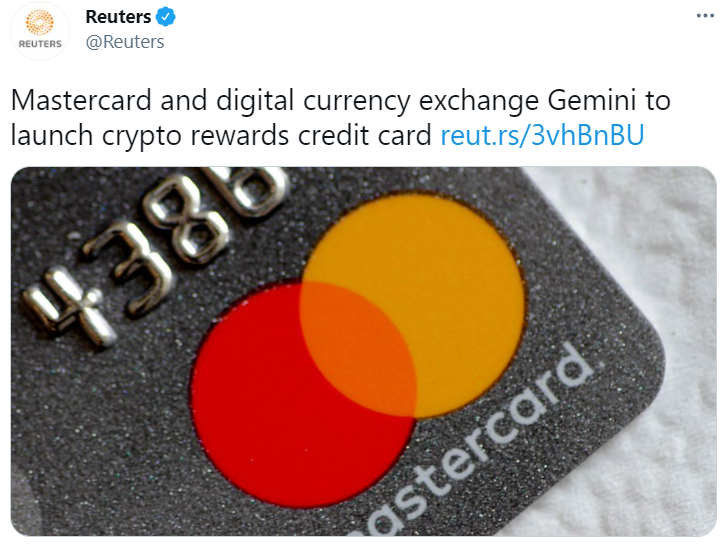Open the Mastercard card photo thumbnail
Image resolution: width=726 pixels, height=548 pixels.
[363, 351]
